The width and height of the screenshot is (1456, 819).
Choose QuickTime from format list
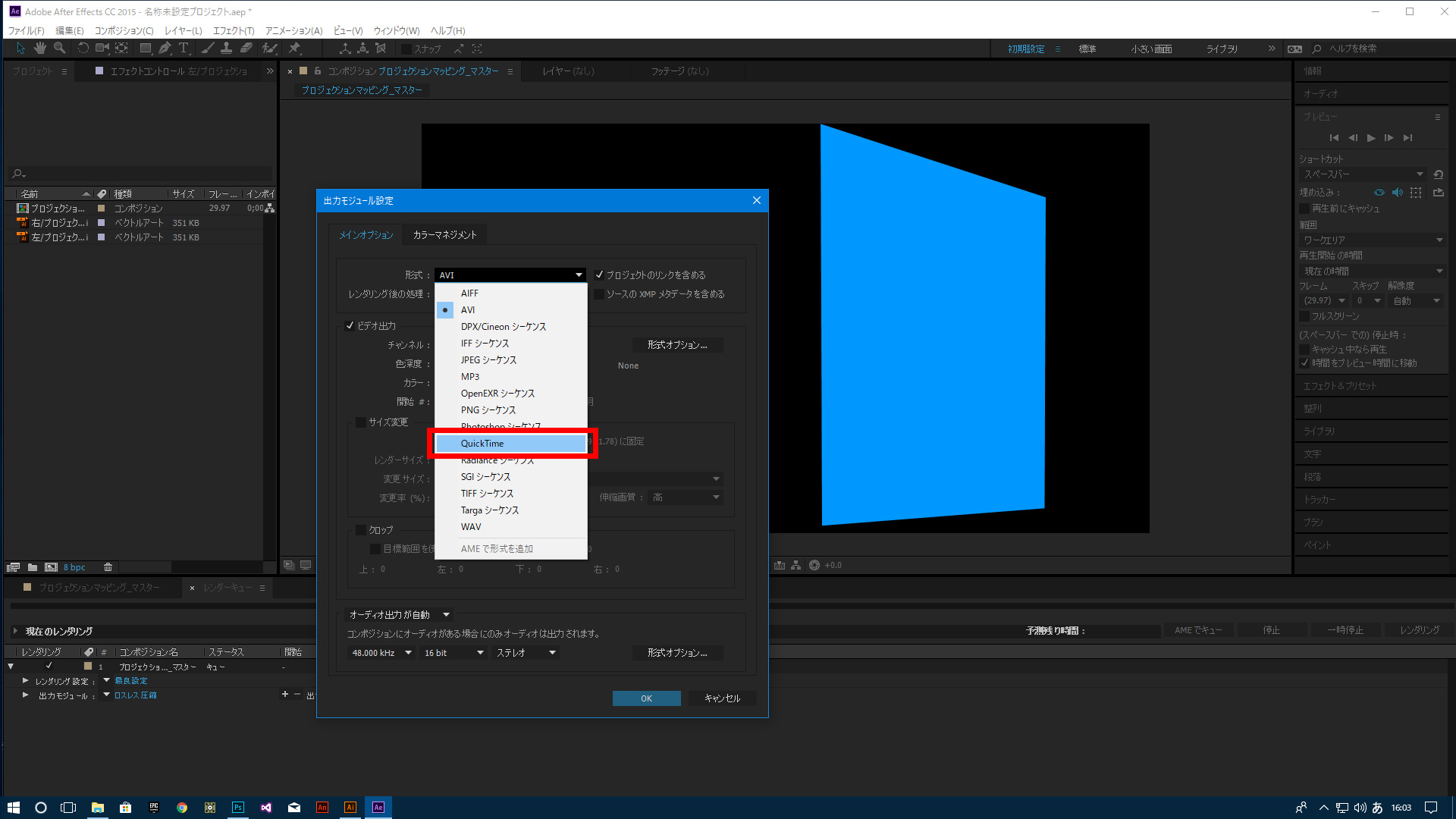pos(511,444)
